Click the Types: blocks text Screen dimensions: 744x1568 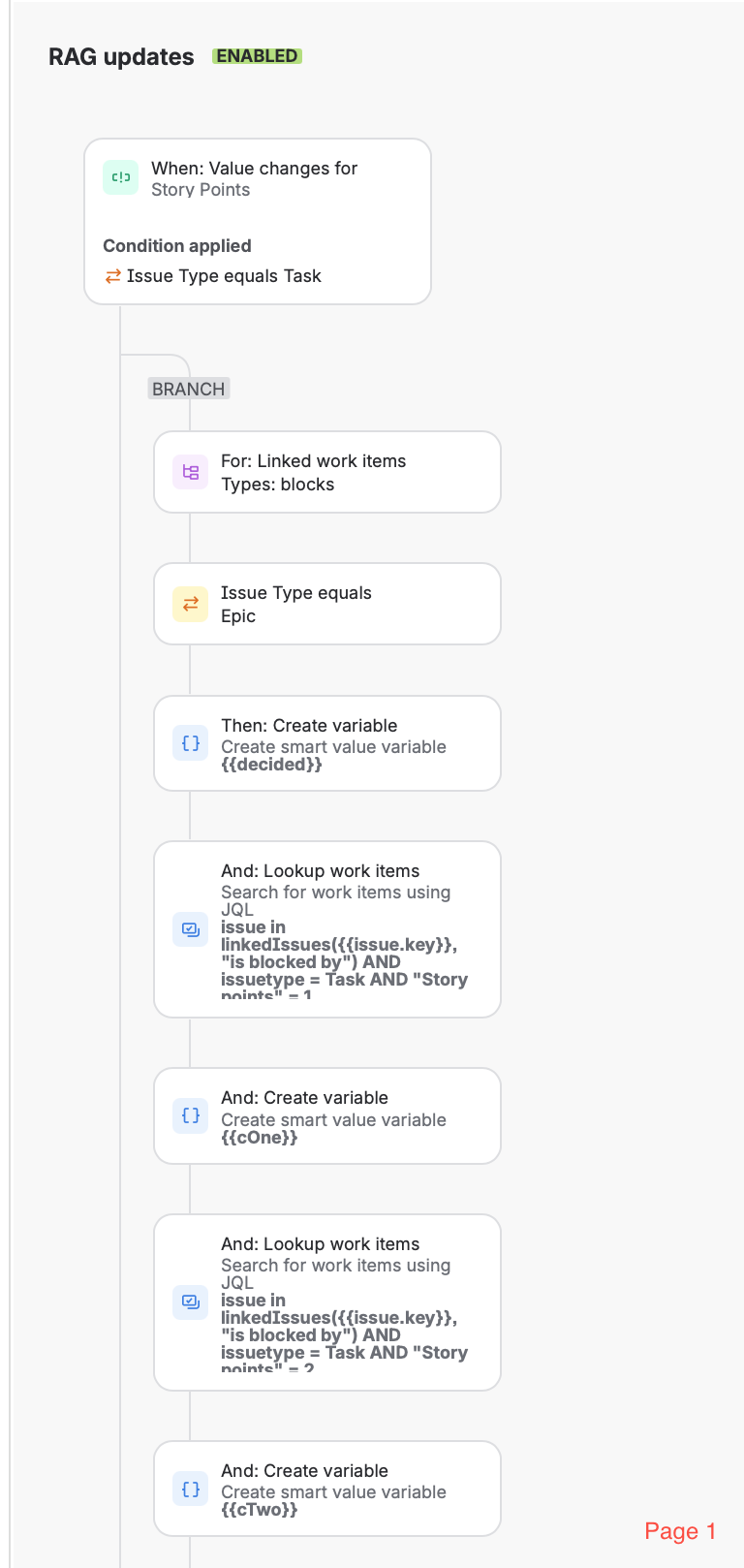pos(277,485)
